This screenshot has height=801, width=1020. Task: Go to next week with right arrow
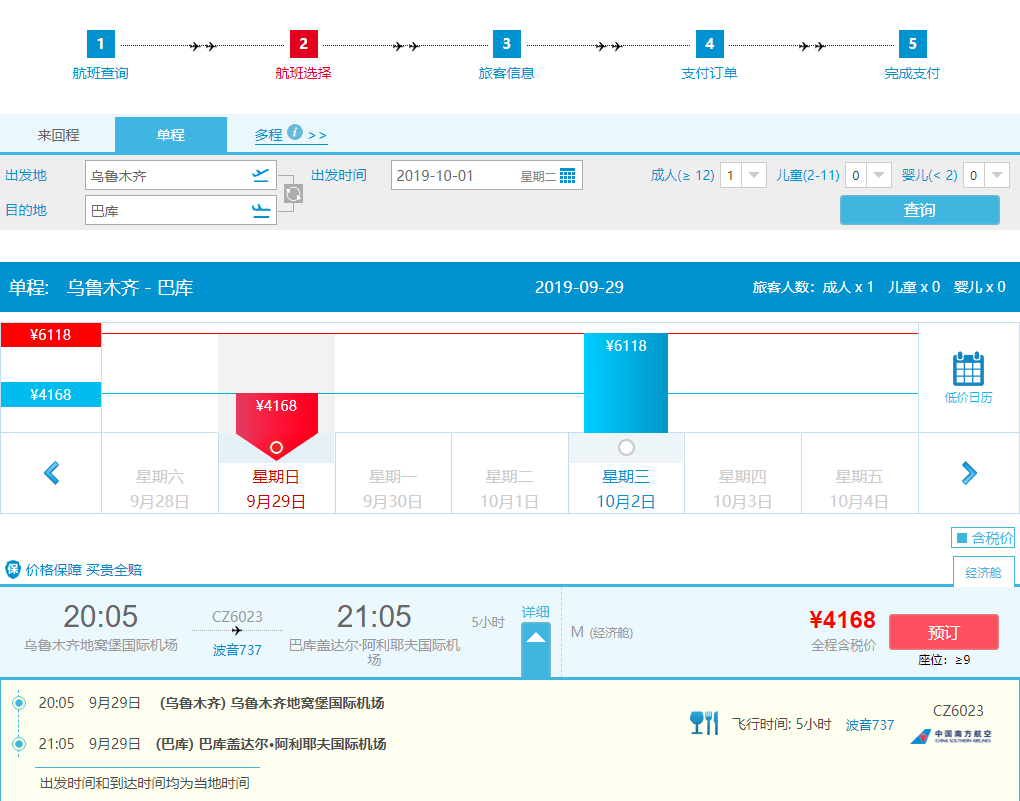(x=968, y=473)
